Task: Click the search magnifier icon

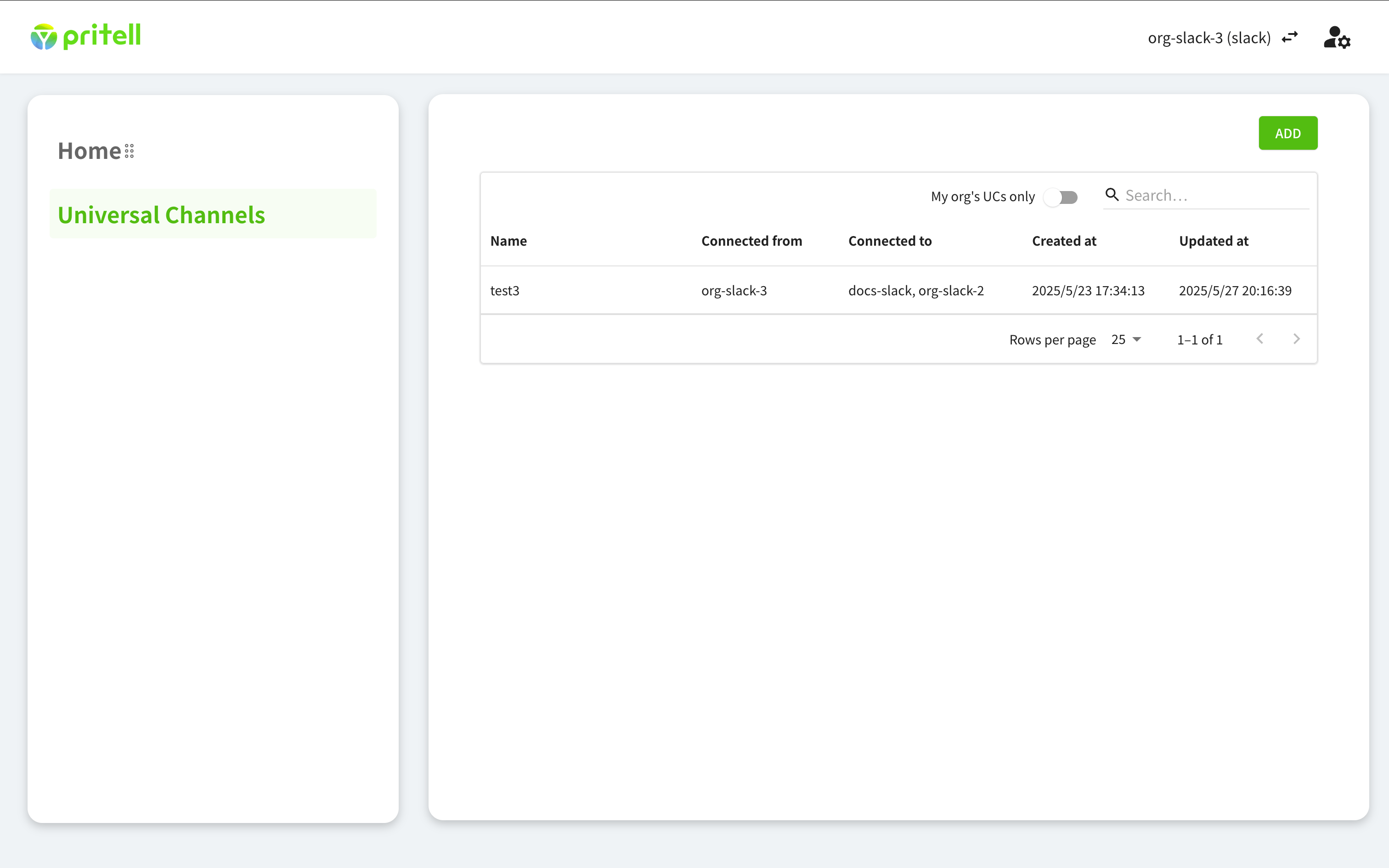Action: click(1112, 195)
